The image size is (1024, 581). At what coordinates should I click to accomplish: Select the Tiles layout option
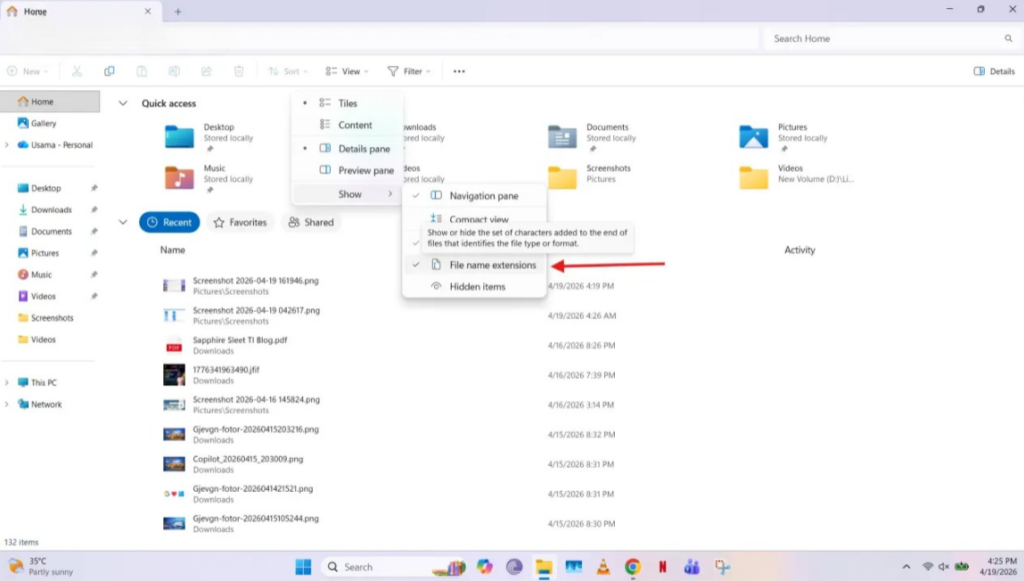click(347, 103)
